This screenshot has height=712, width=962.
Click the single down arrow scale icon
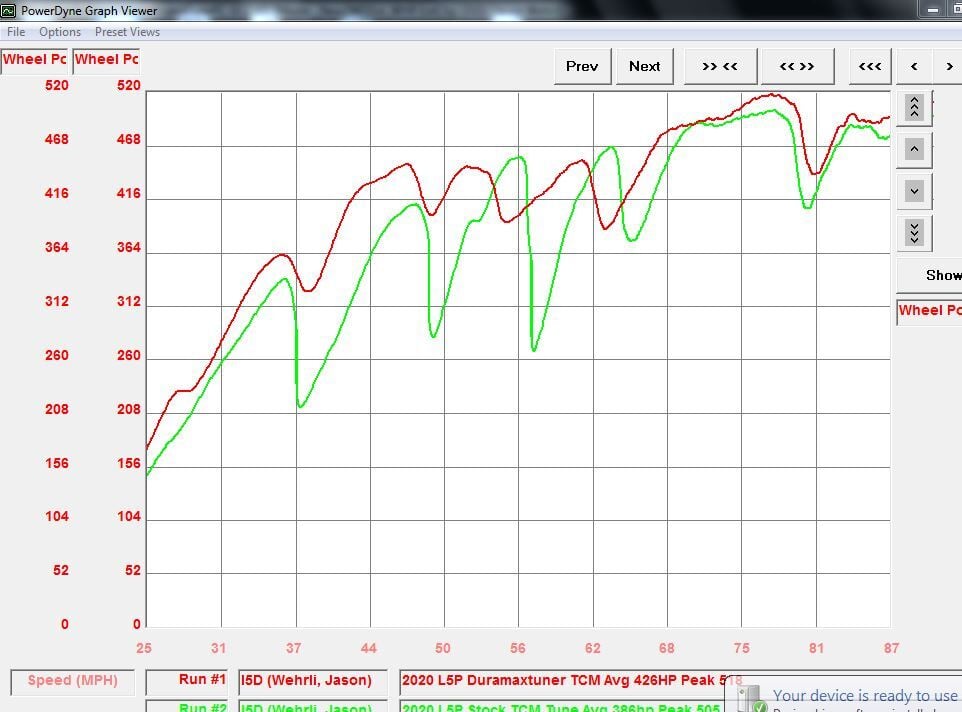coord(913,190)
